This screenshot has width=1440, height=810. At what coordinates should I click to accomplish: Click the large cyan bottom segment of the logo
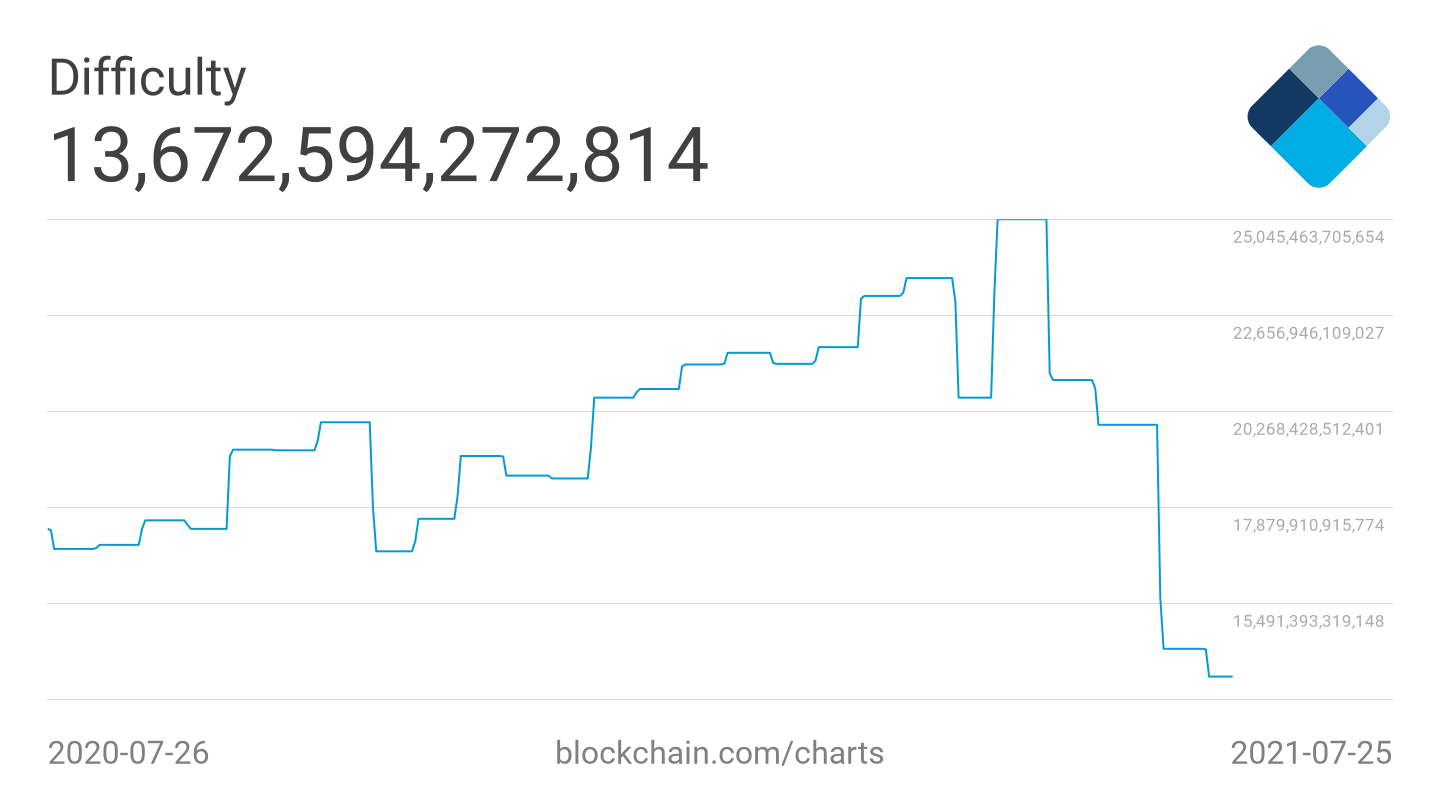pos(1318,146)
